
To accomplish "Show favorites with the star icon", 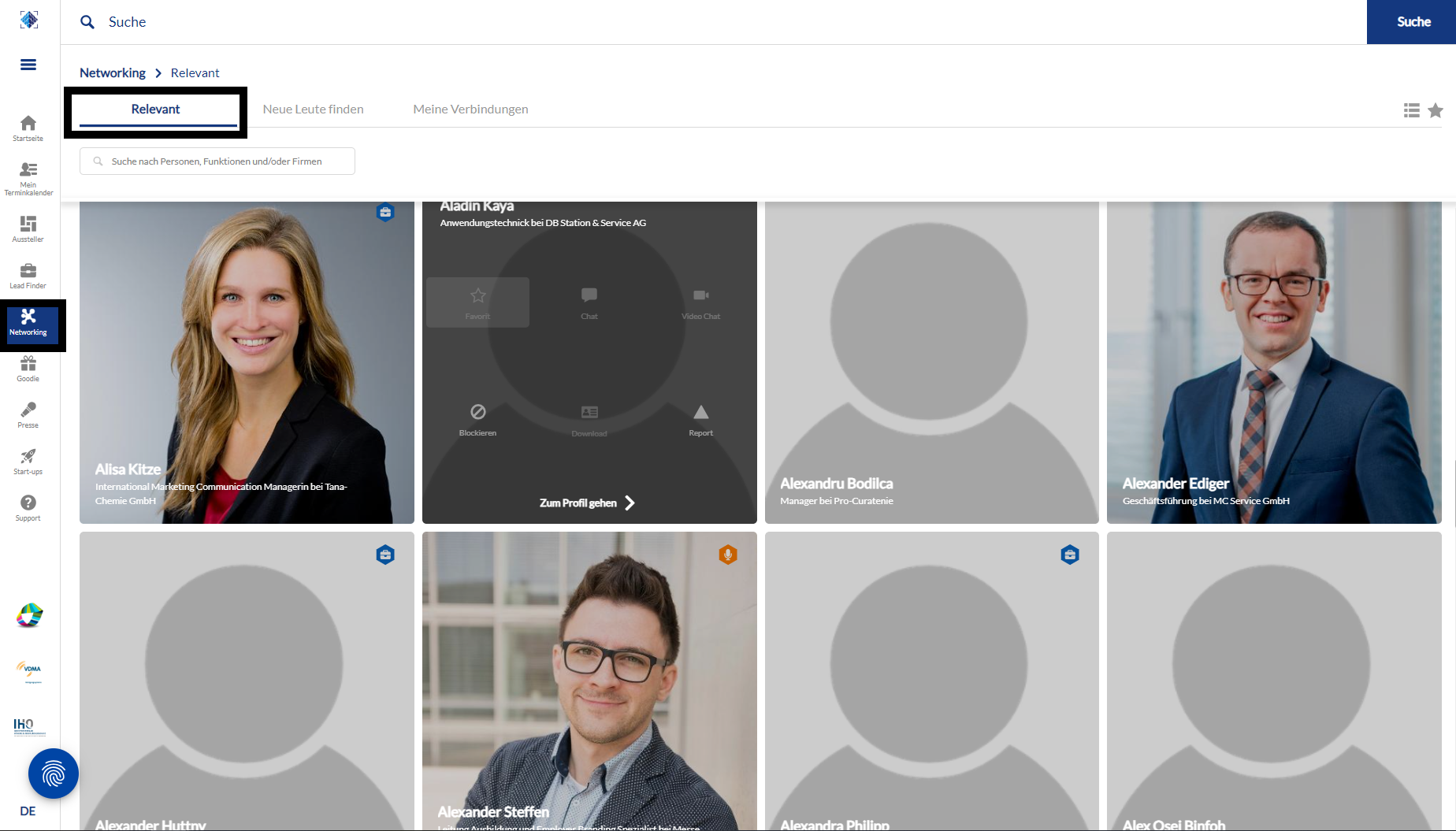I will 1436,110.
